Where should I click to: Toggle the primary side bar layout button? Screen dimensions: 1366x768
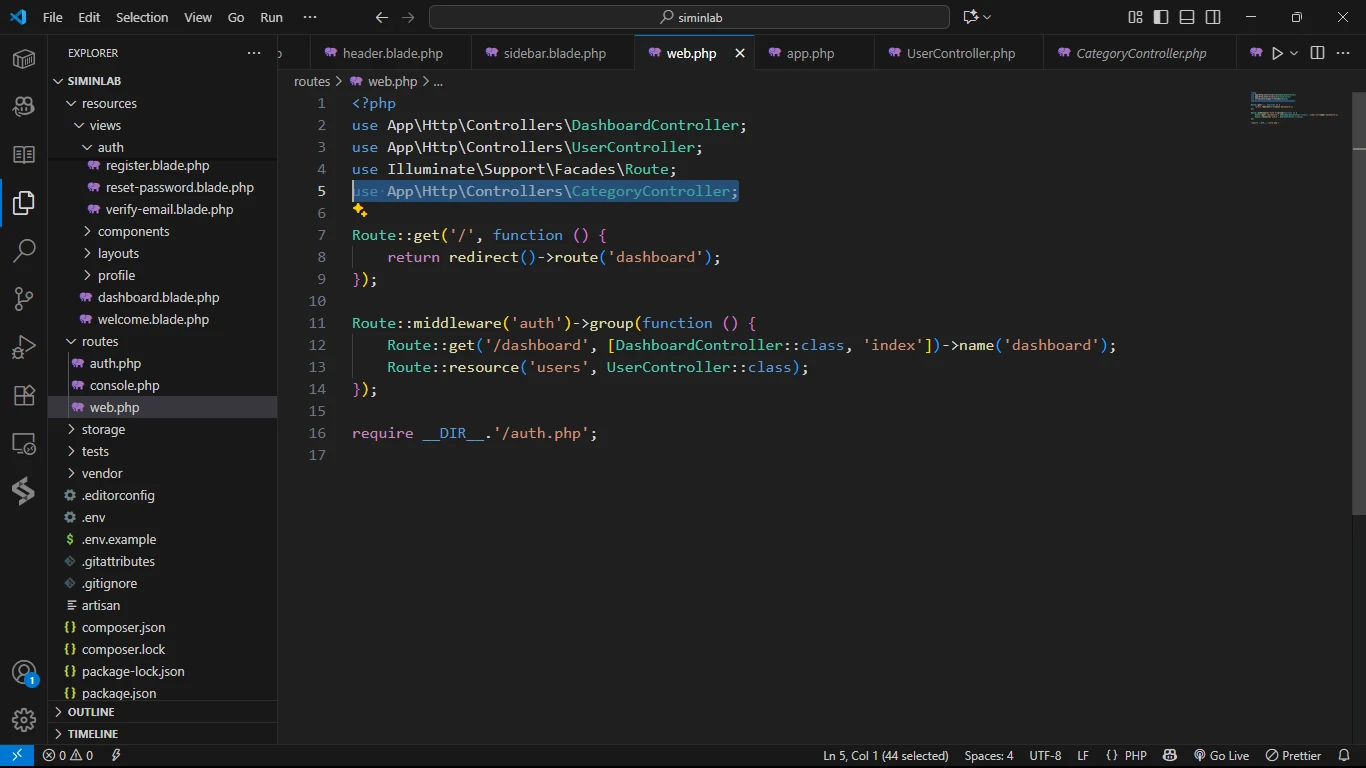point(1161,17)
